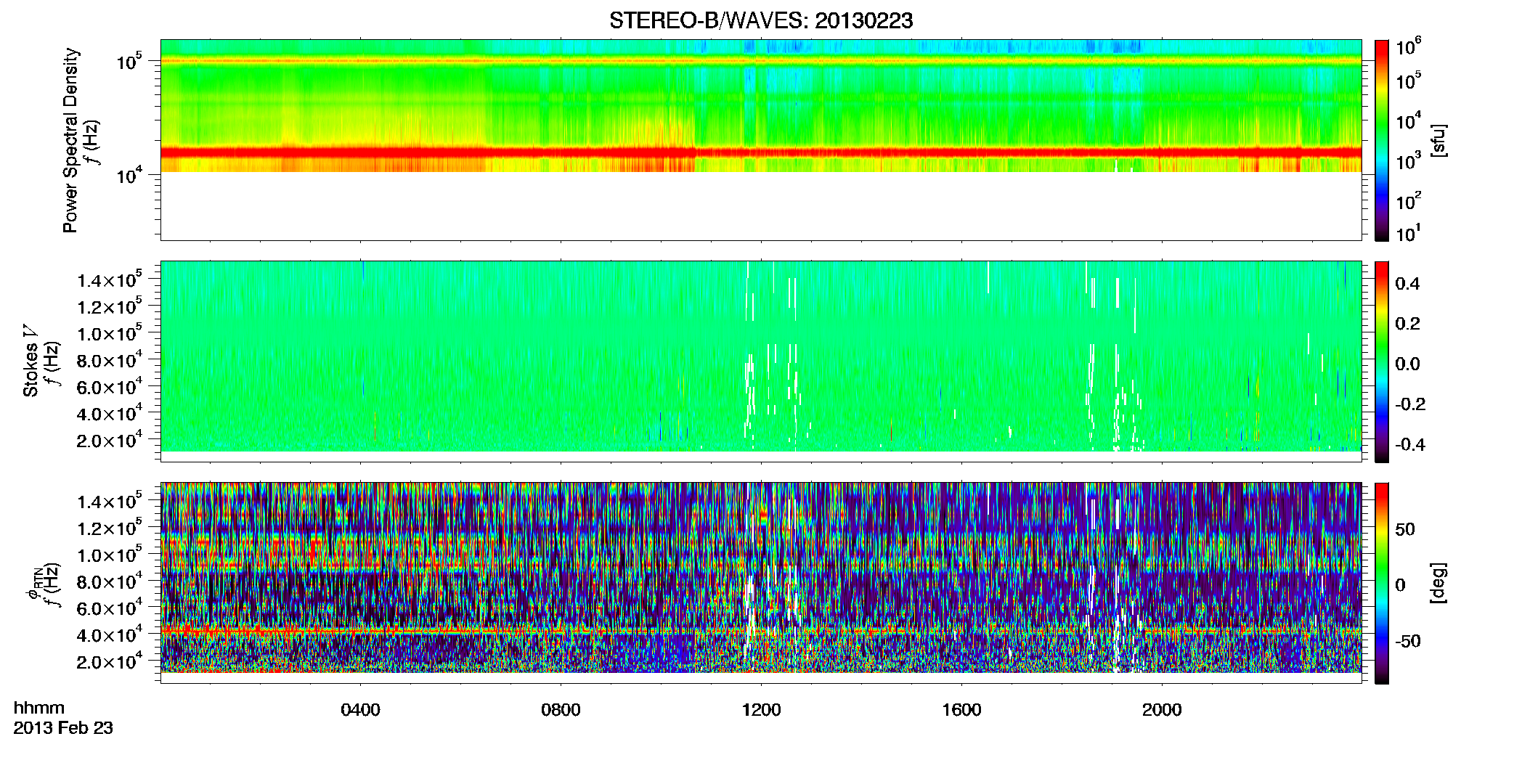1522x784 pixels.
Task: Click the [deg] unit label
Action: pos(1438,583)
